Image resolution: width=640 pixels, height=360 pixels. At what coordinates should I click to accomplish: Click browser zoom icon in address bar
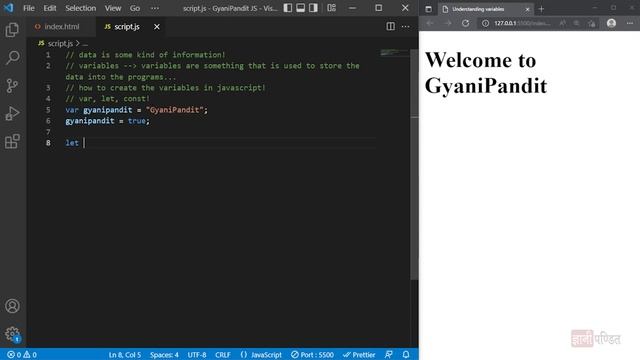tap(576, 23)
